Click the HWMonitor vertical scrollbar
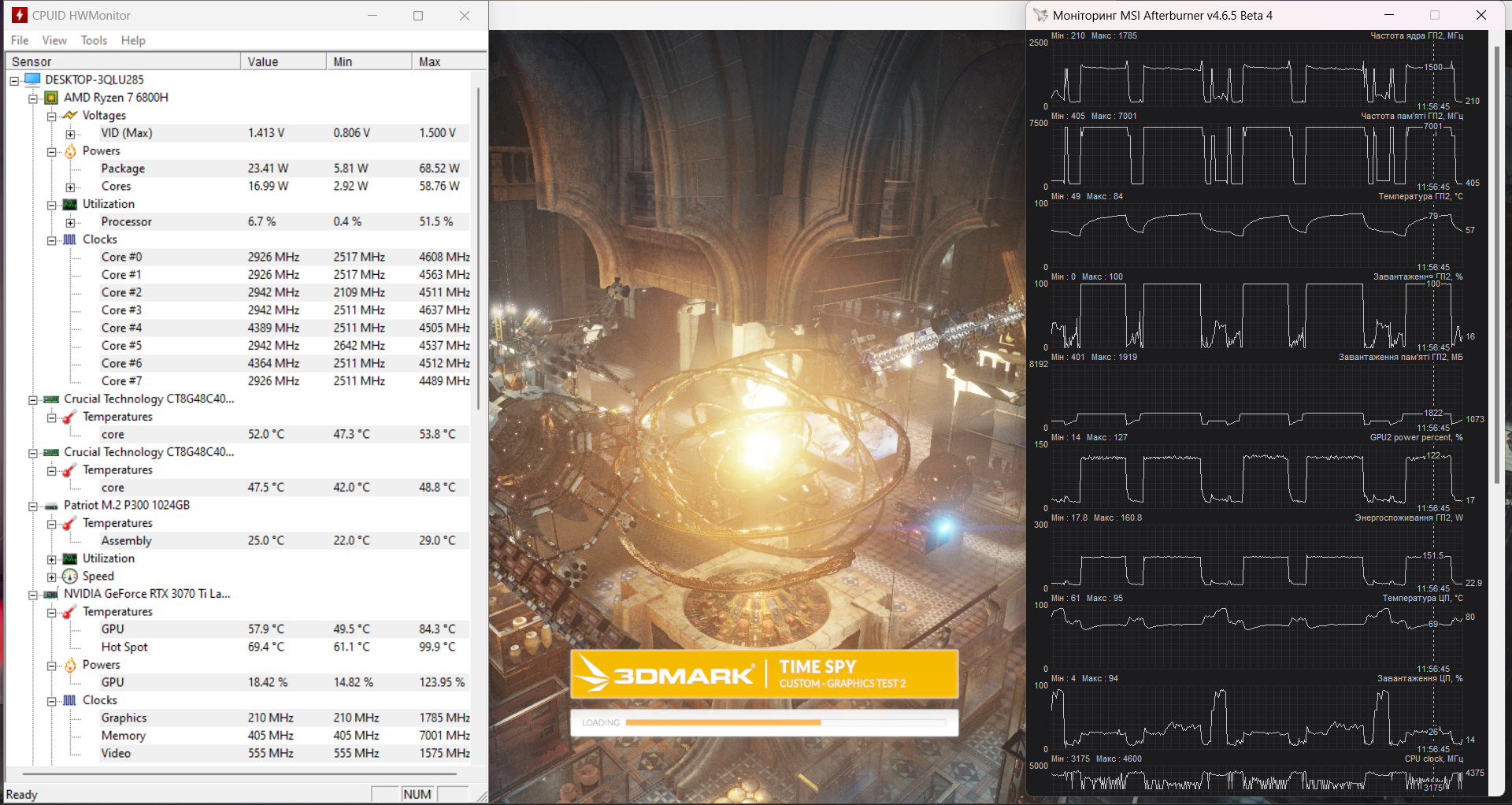The width and height of the screenshot is (1512, 805). click(478, 248)
